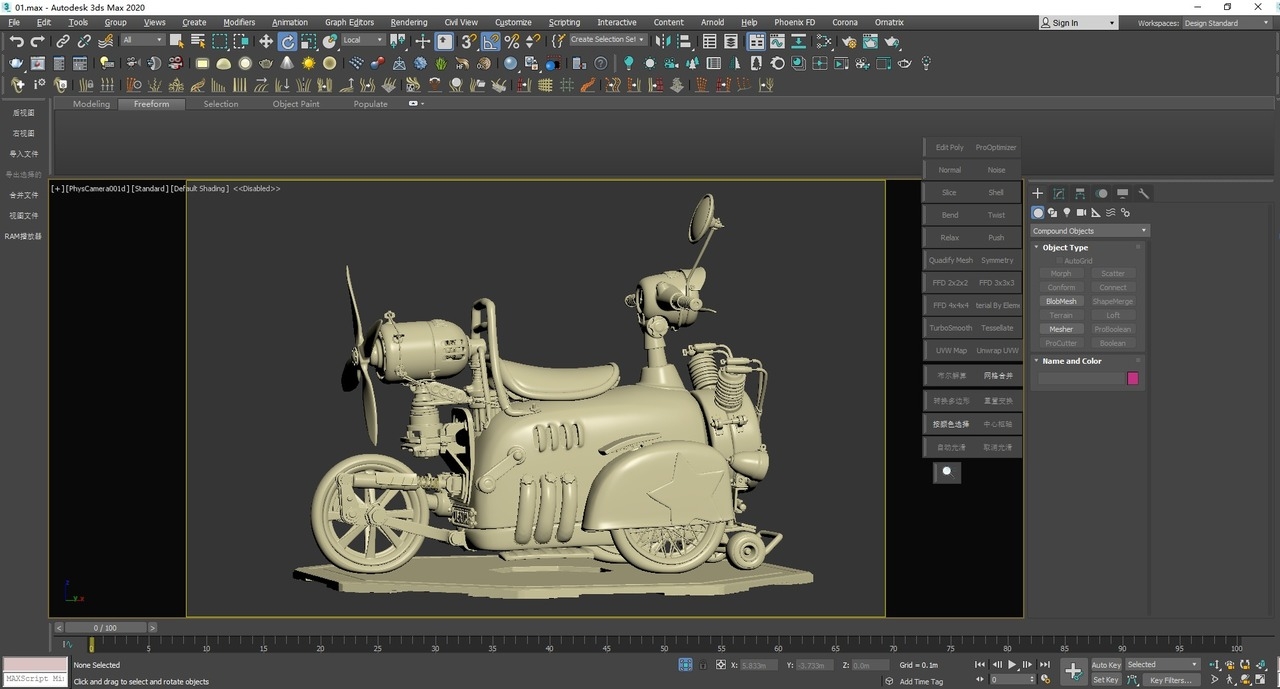Toggle Auto Key mode

tap(1106, 665)
